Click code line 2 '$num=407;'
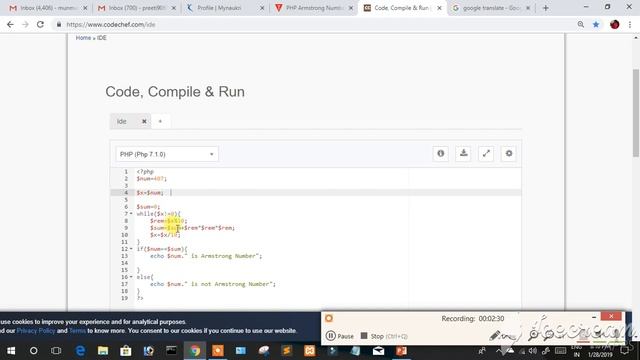This screenshot has width=640, height=360. [152, 178]
